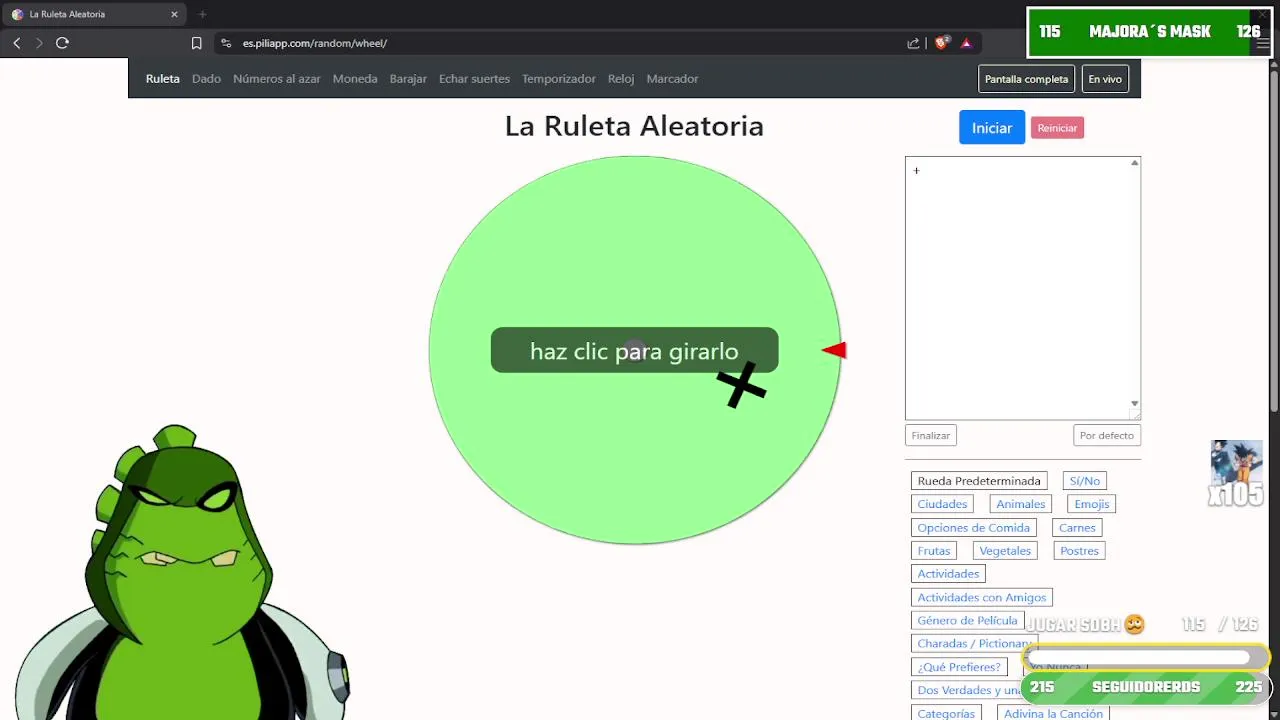Go to the Dado page
This screenshot has width=1280, height=720.
206,79
